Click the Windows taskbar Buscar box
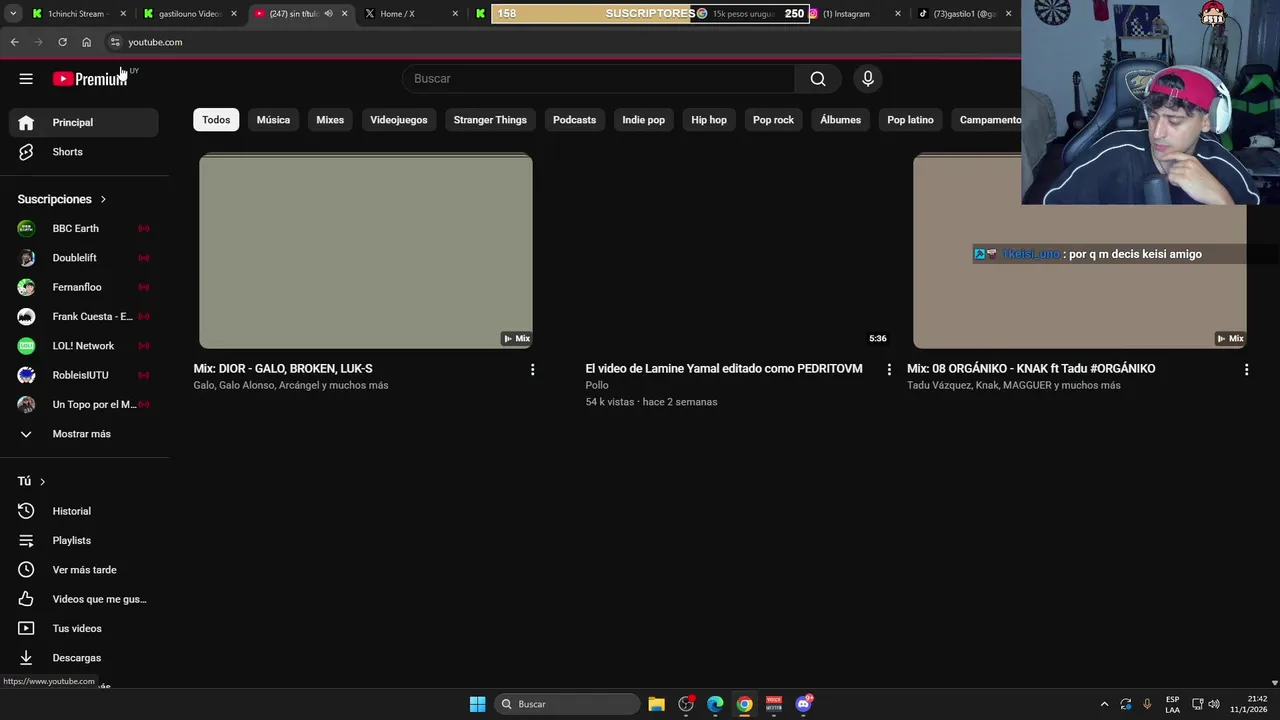Screen dimensions: 1280x720 click(x=569, y=704)
